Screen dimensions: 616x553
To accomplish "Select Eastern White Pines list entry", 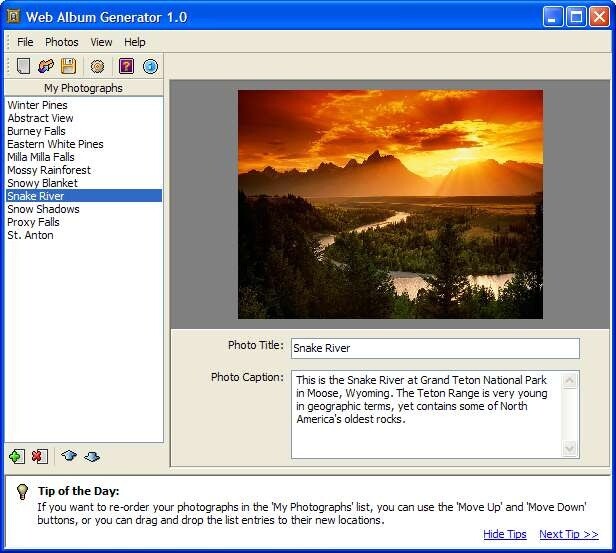I will (x=84, y=144).
